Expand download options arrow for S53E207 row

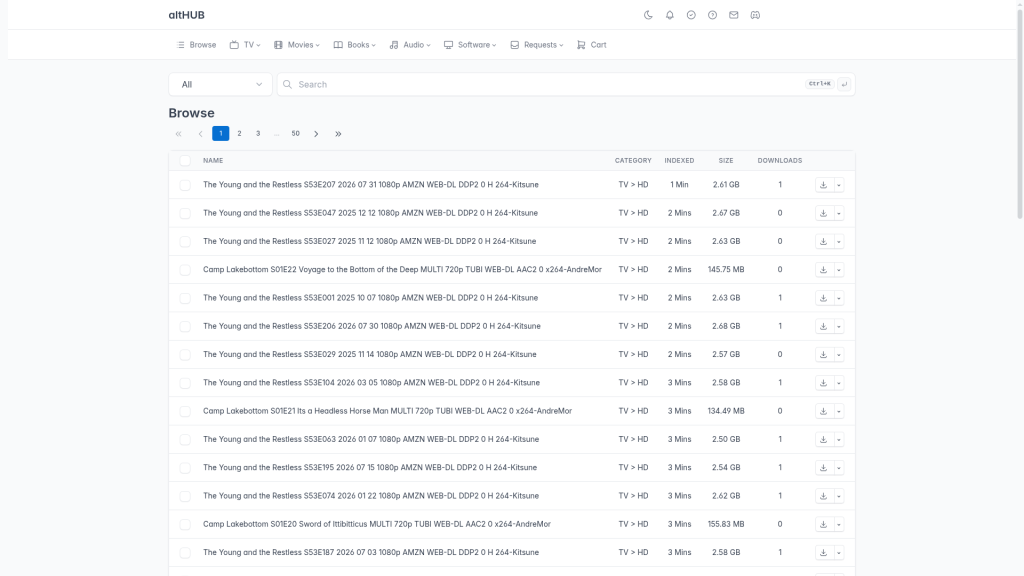pyautogui.click(x=839, y=185)
